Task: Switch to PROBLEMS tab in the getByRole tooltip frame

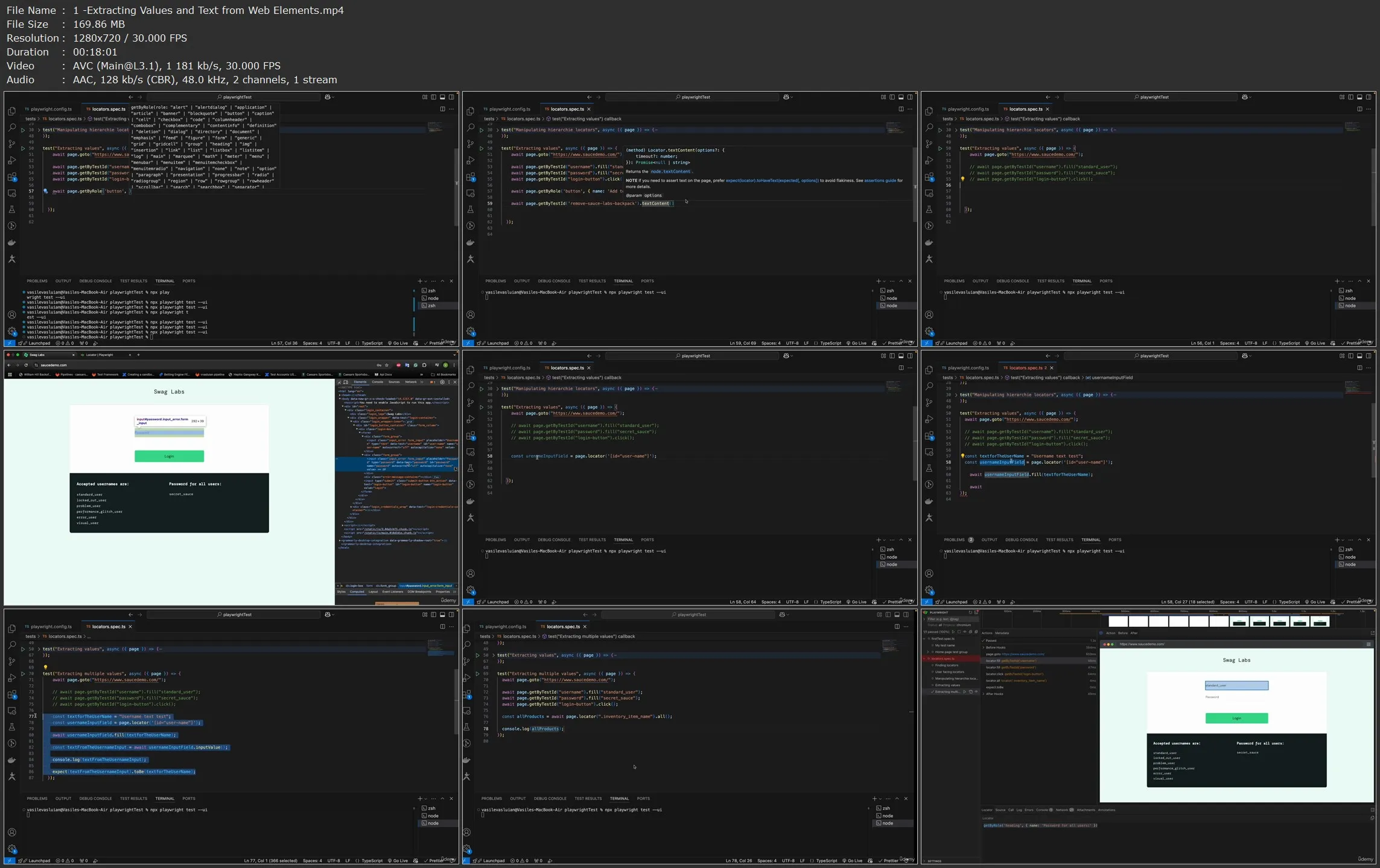Action: [x=37, y=281]
